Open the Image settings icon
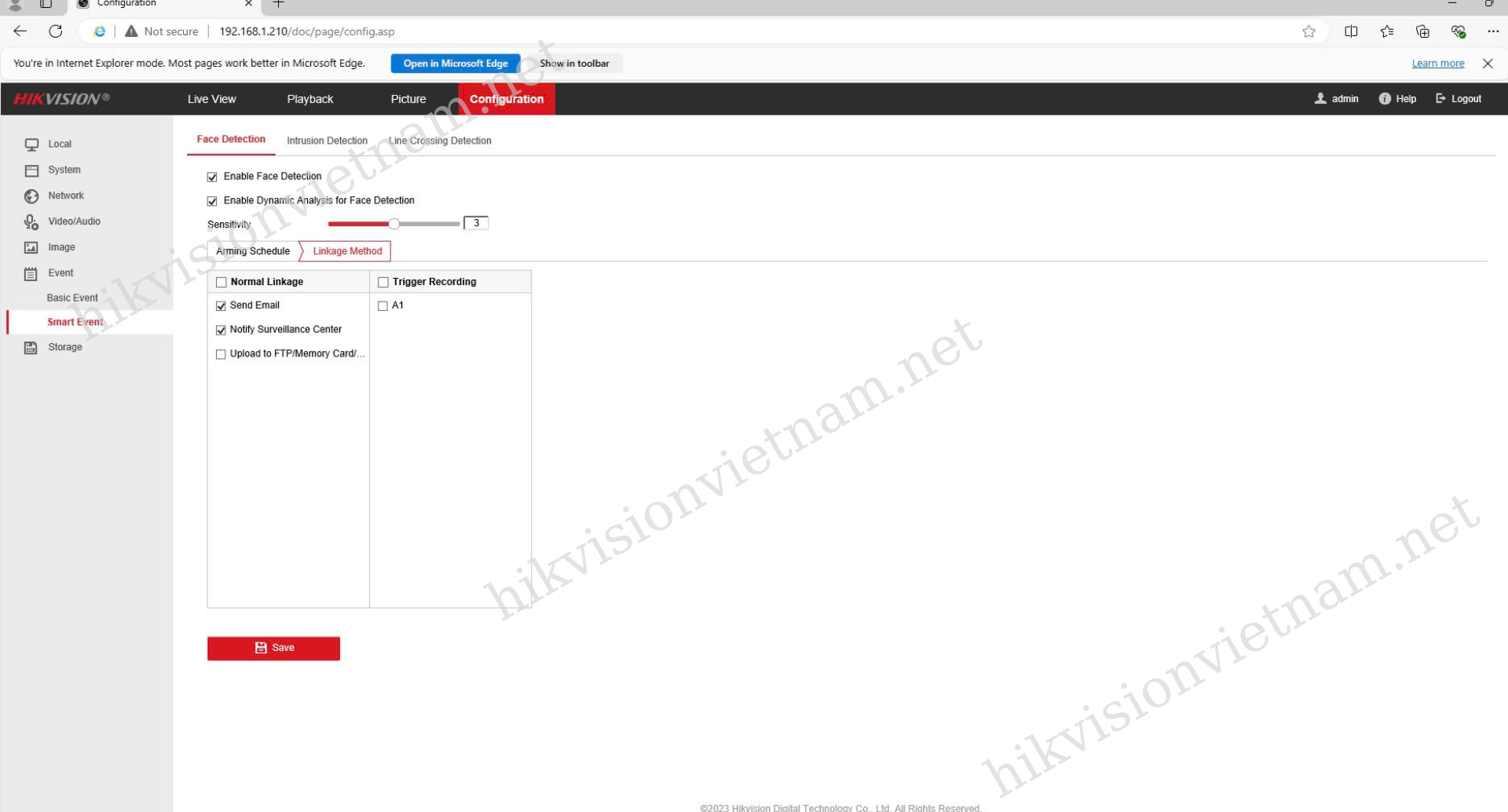Screen dimensions: 1508x812 [31, 247]
